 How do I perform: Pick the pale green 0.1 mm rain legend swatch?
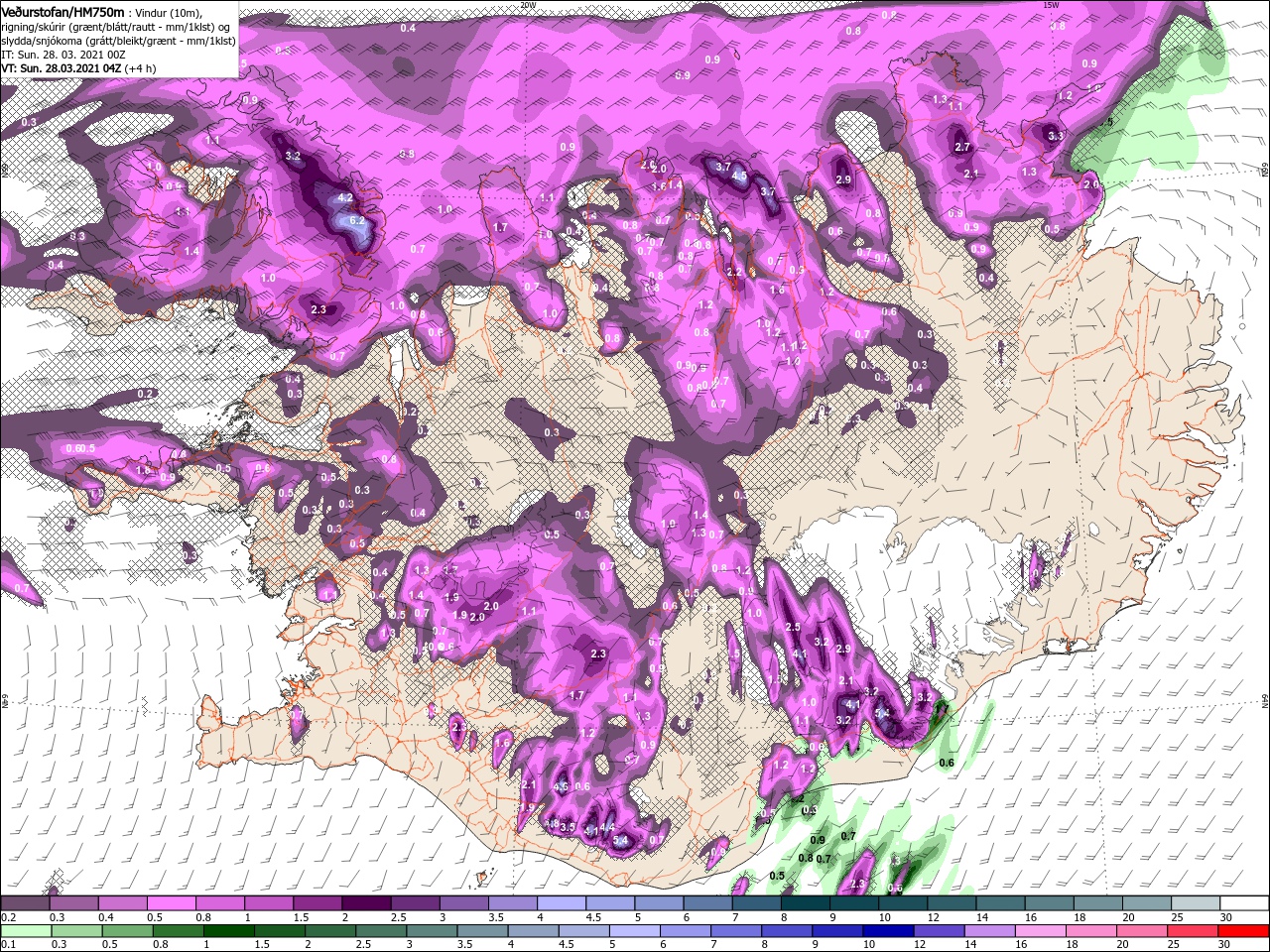[24, 930]
